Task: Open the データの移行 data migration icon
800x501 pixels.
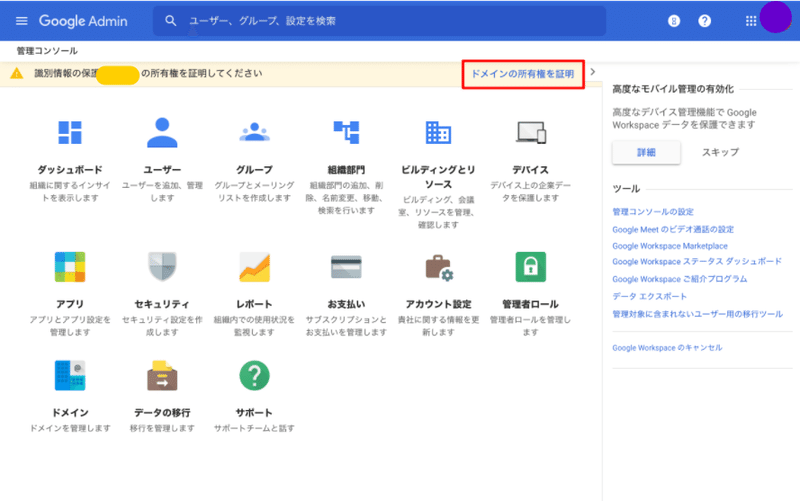Action: point(162,375)
